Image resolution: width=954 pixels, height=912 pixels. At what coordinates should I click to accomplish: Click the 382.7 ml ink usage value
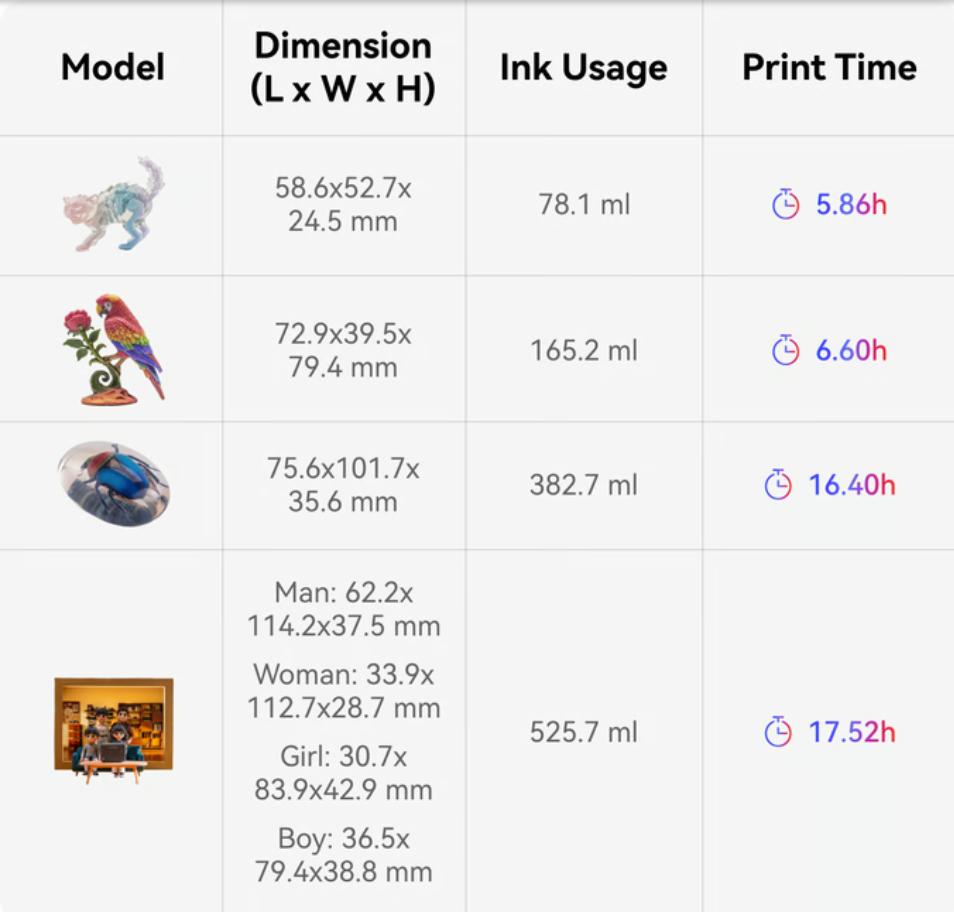point(584,485)
